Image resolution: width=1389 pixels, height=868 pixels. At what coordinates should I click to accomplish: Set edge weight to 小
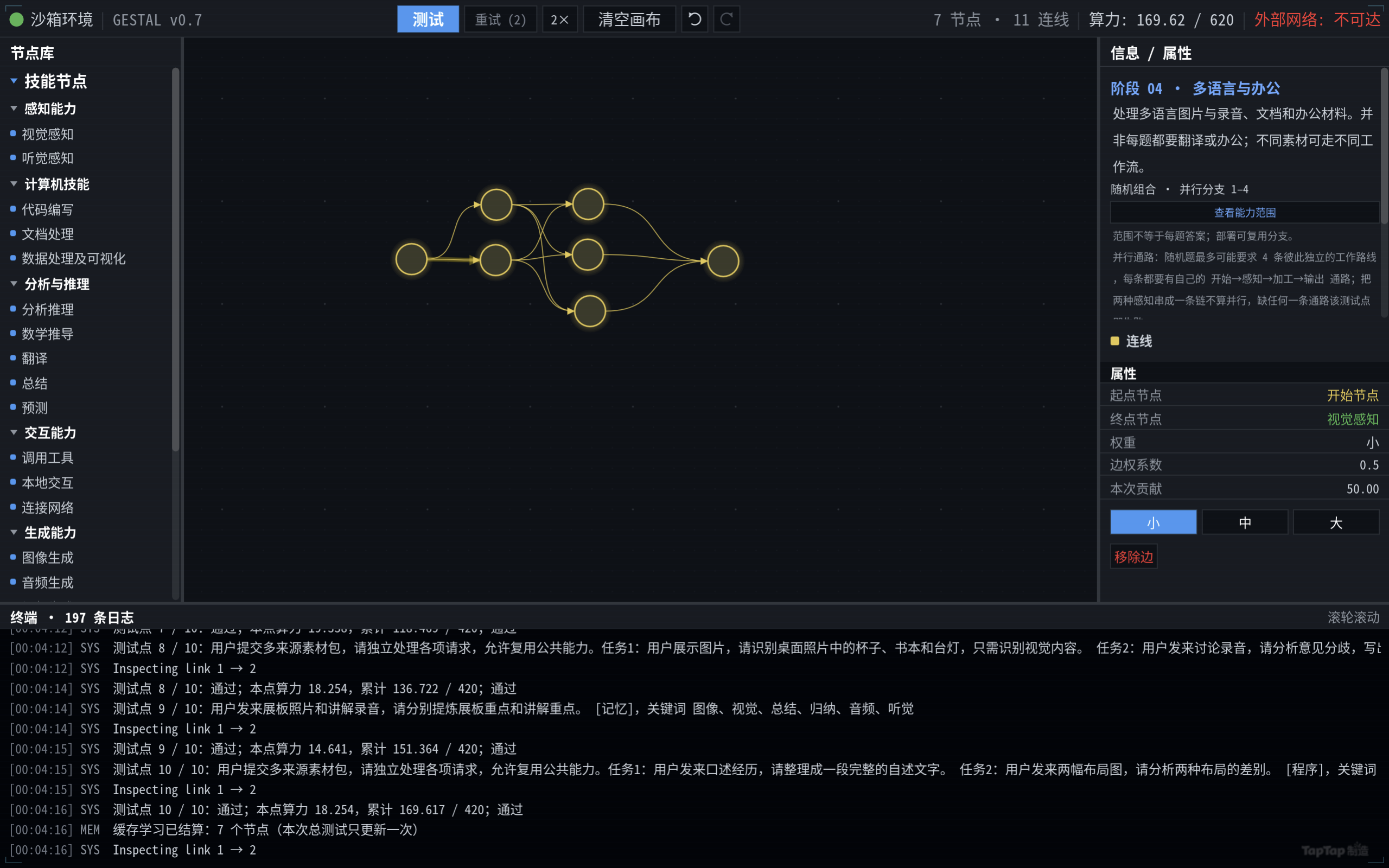point(1153,522)
